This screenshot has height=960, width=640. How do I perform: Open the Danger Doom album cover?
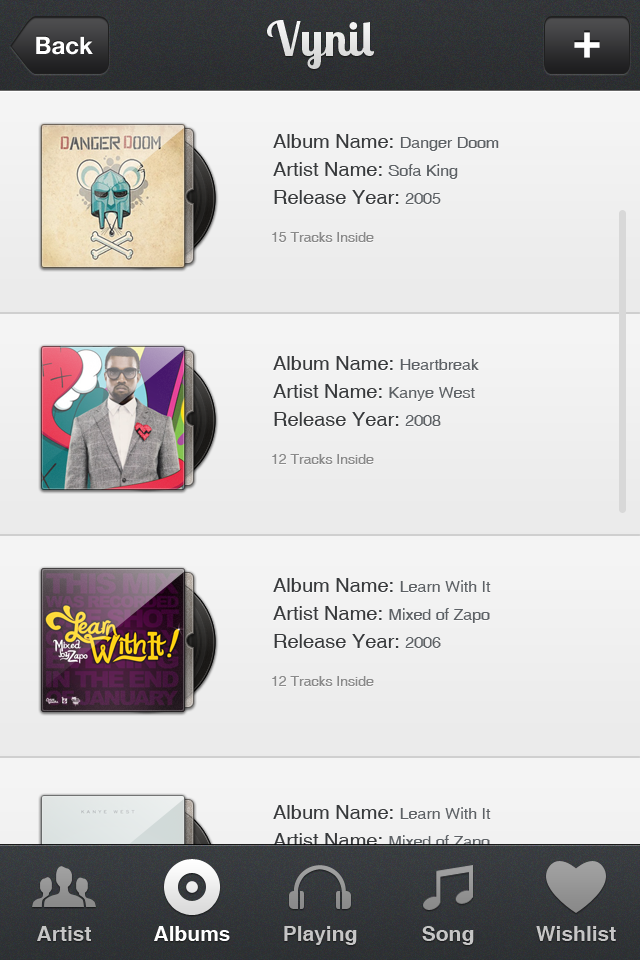tap(113, 197)
